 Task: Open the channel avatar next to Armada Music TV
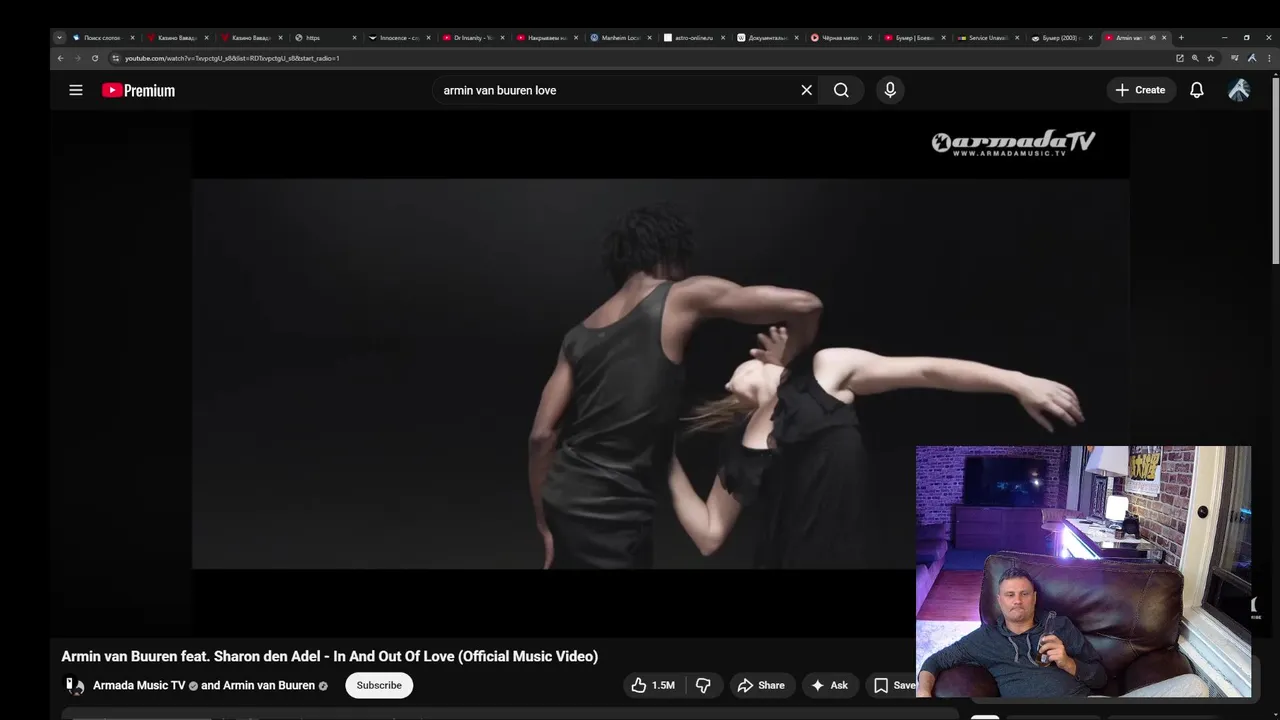(75, 685)
